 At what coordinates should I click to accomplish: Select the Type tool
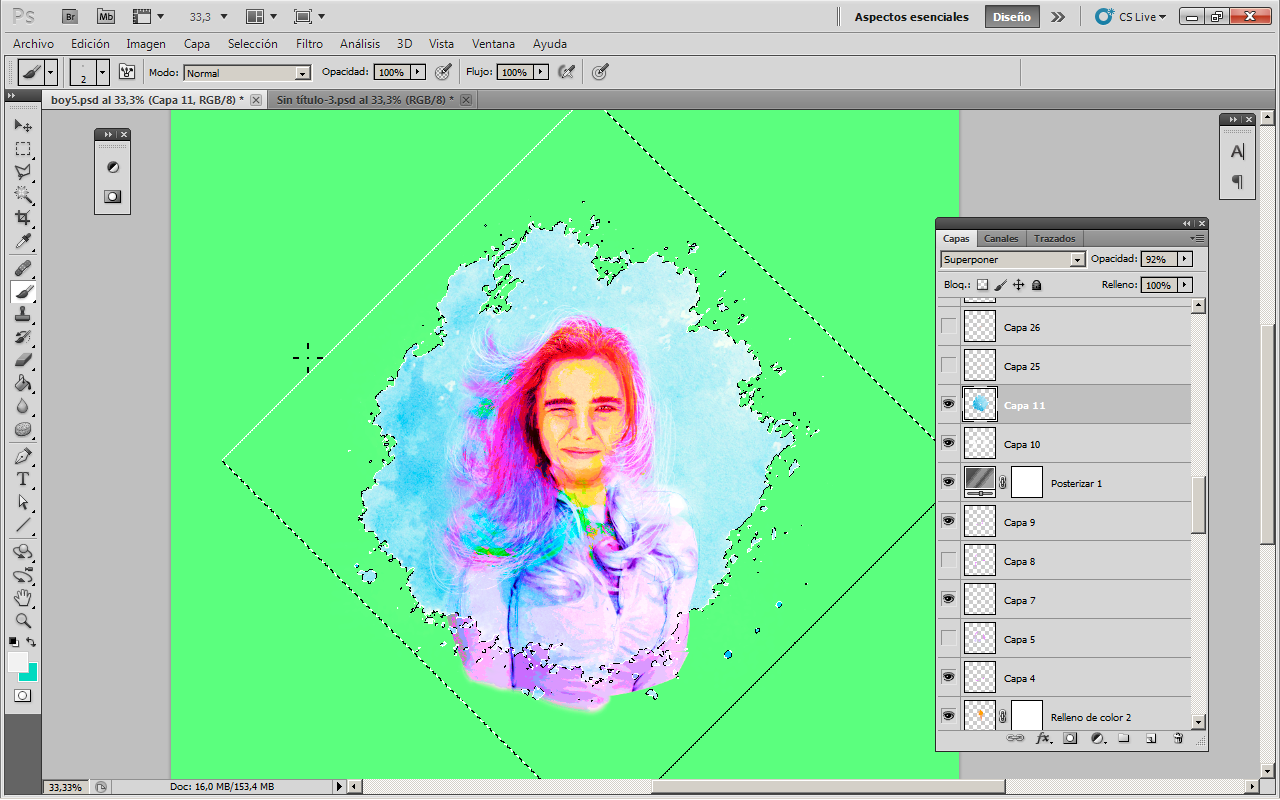coord(22,479)
